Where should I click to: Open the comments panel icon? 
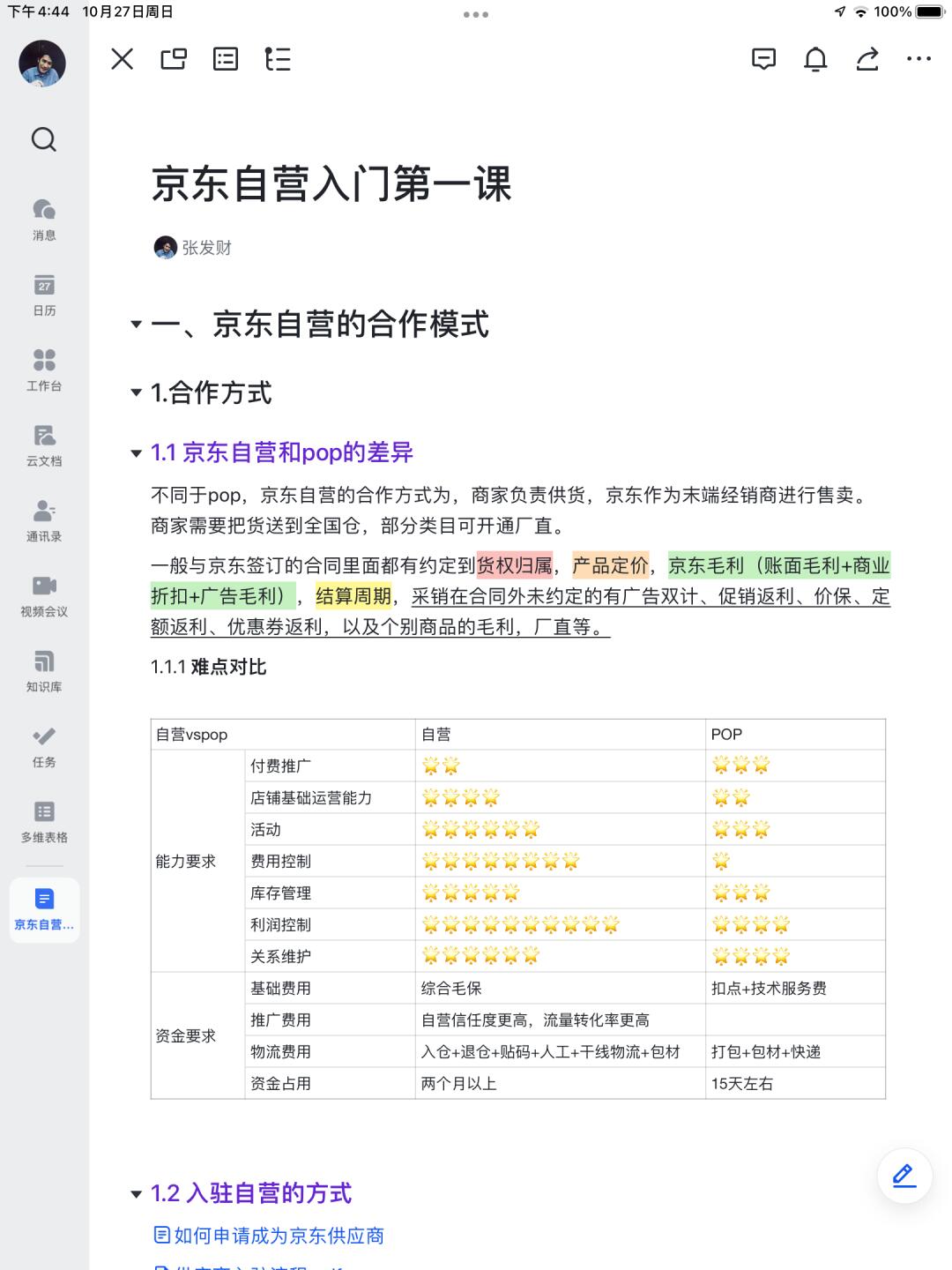[763, 59]
